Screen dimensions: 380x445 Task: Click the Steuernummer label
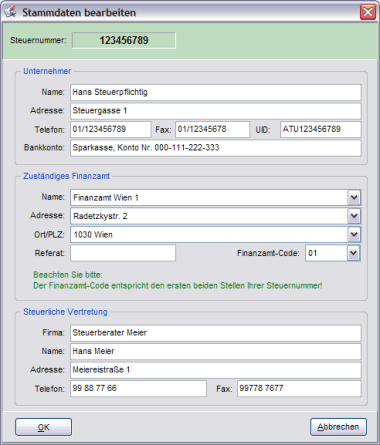pos(38,40)
